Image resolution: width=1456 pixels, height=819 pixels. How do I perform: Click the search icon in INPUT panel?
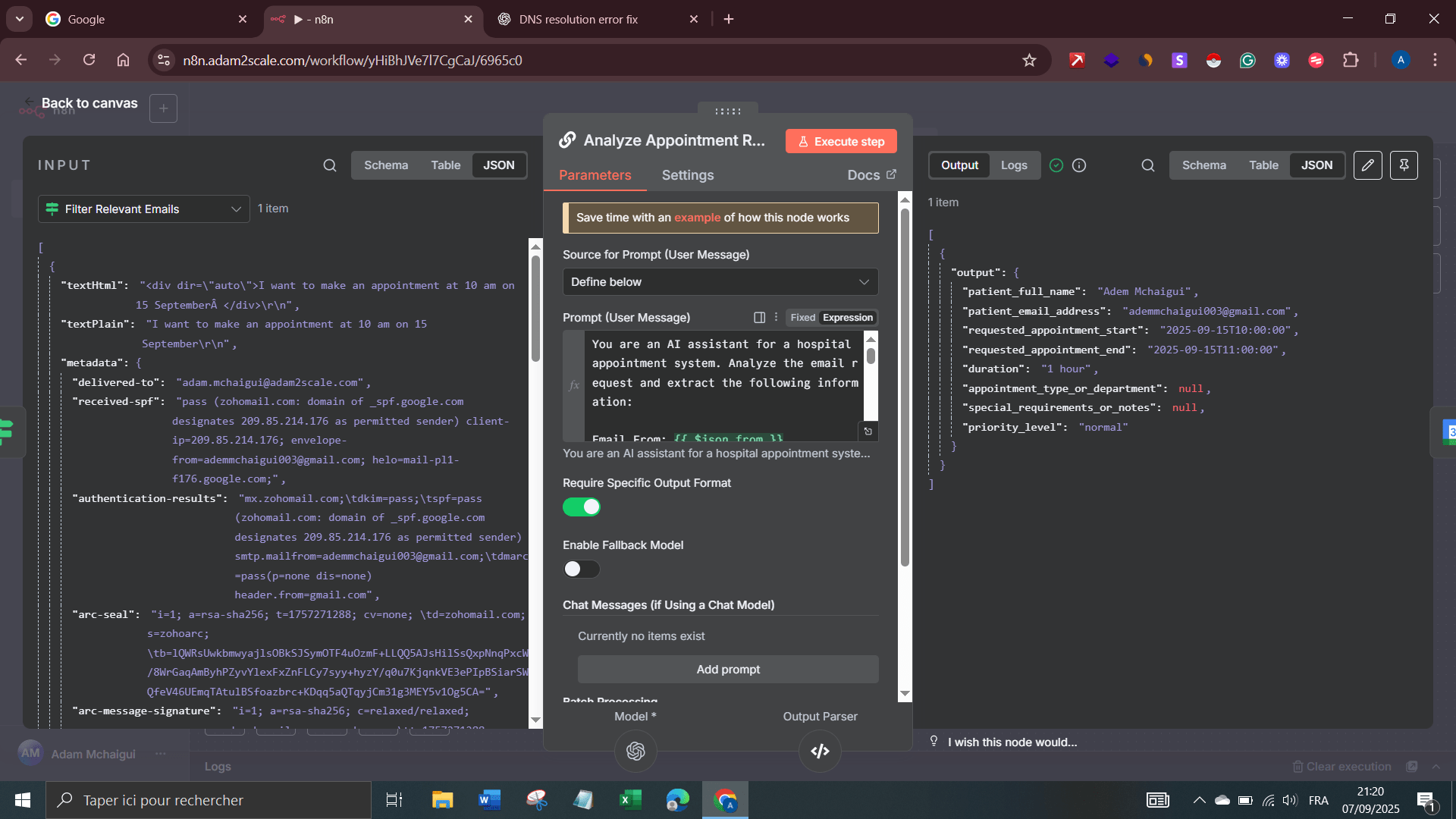click(x=330, y=165)
